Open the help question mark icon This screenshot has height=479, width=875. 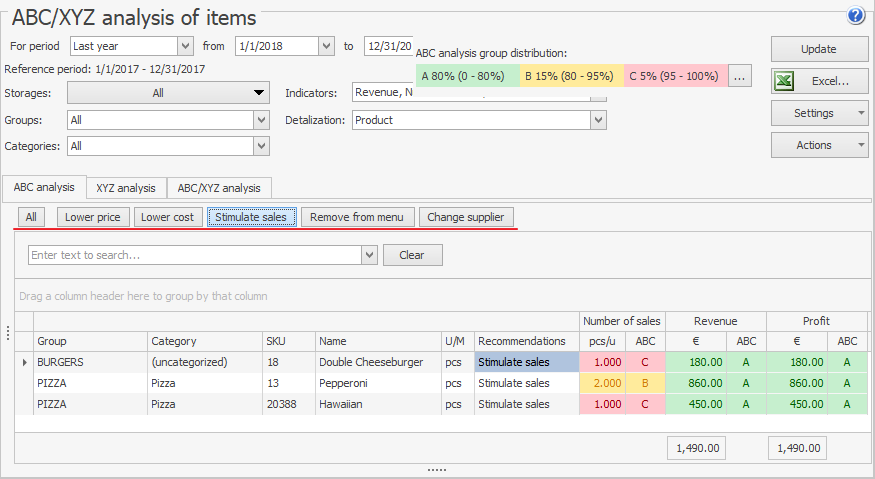click(855, 16)
